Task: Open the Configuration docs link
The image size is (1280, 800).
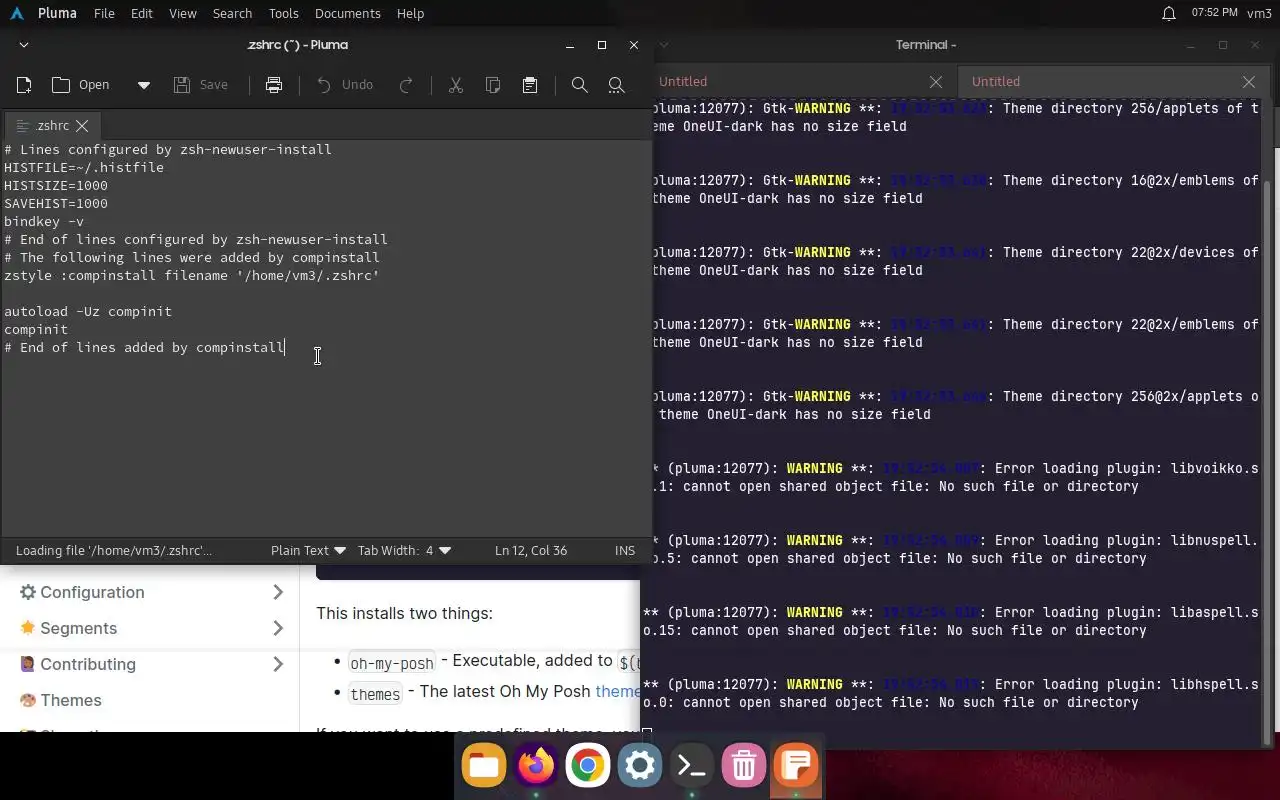Action: point(92,593)
